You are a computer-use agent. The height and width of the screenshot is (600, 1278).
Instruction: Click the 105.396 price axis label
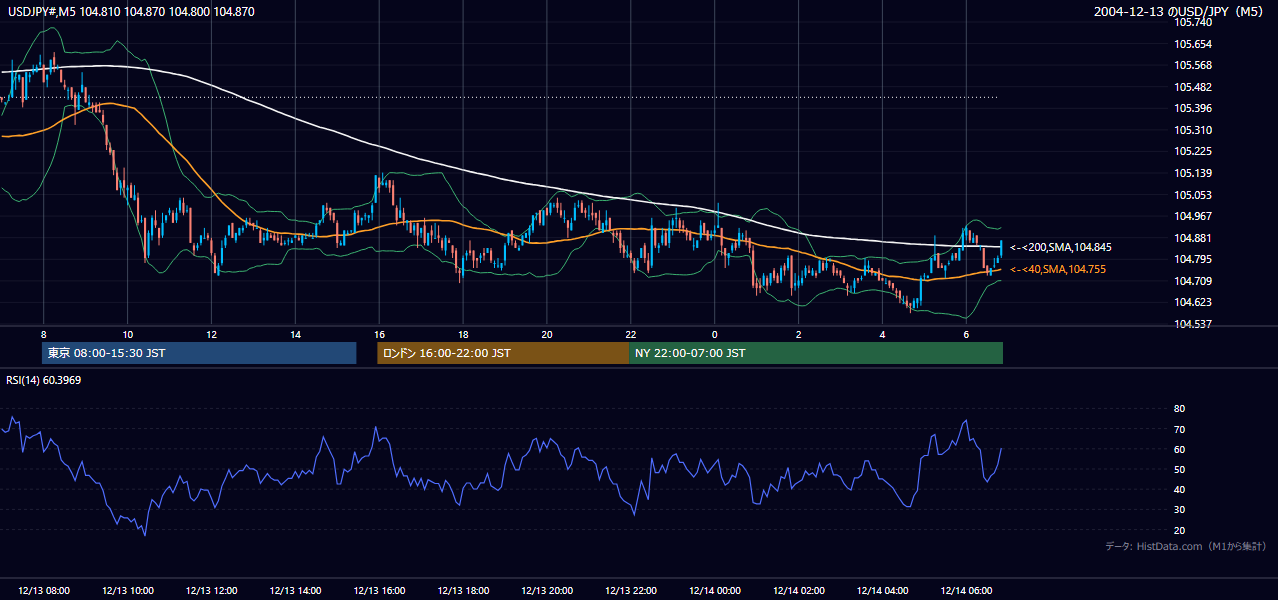click(1192, 109)
